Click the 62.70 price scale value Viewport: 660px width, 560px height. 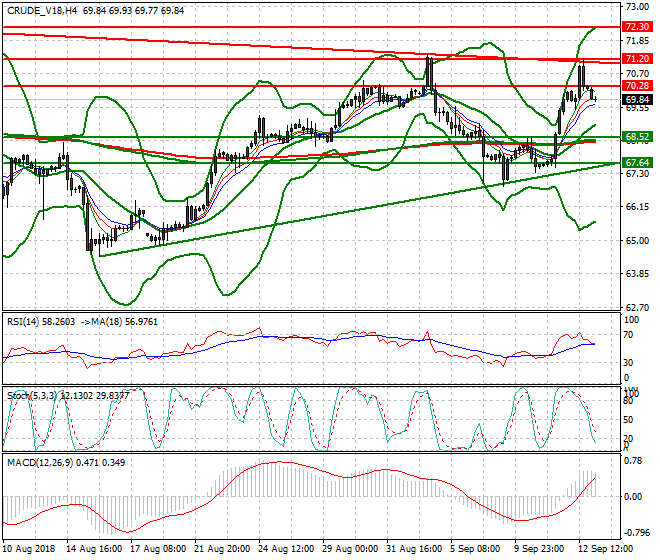tap(637, 308)
